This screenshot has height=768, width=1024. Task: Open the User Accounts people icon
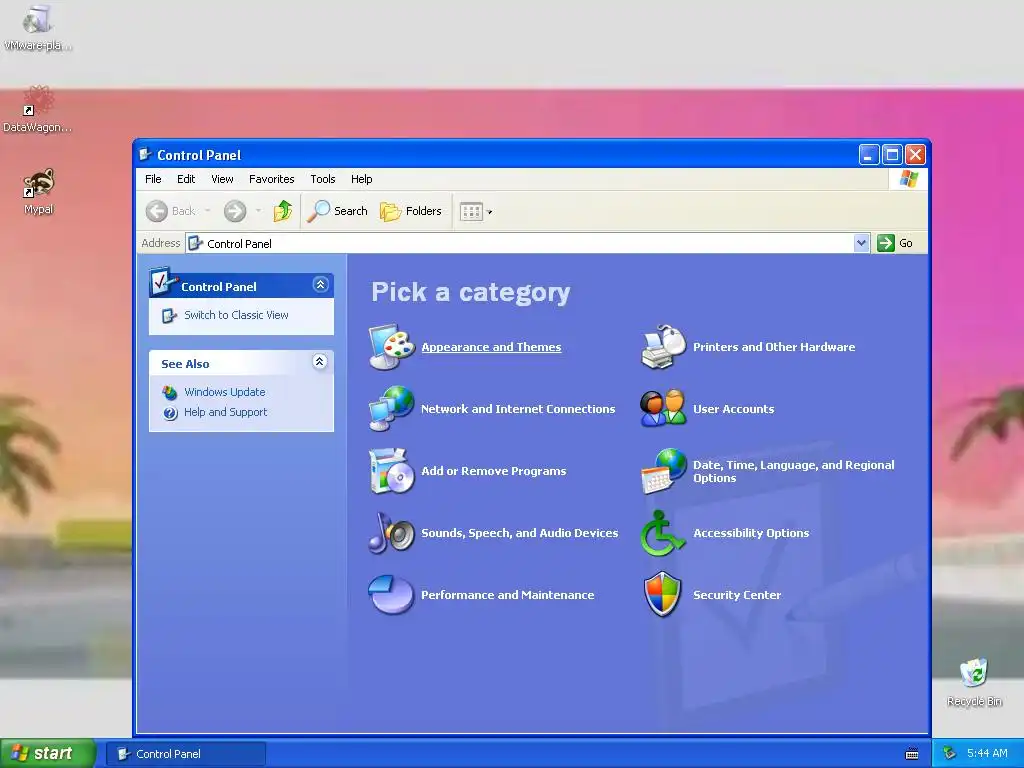663,409
